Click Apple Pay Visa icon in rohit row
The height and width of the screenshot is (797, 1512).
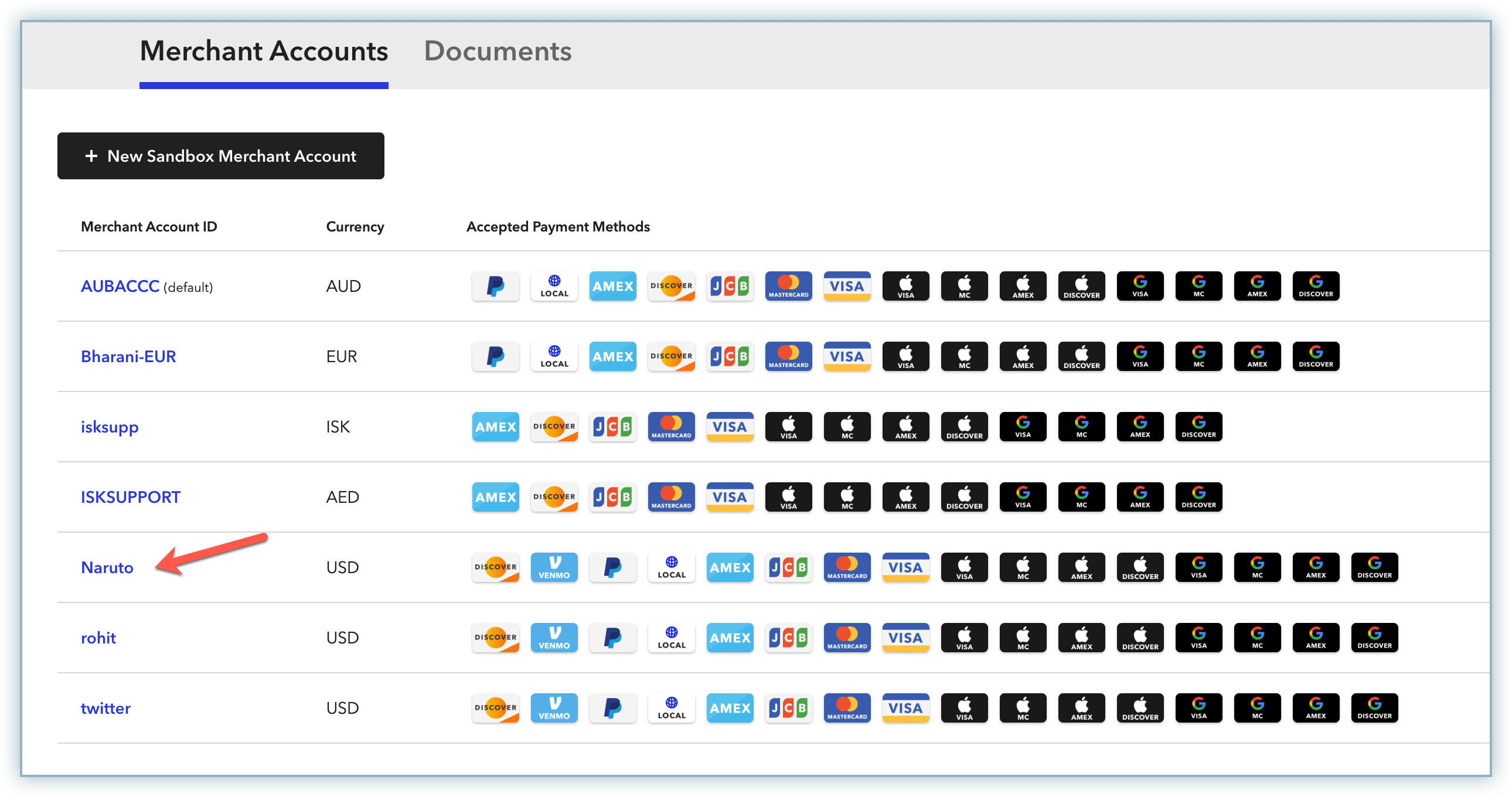point(964,638)
